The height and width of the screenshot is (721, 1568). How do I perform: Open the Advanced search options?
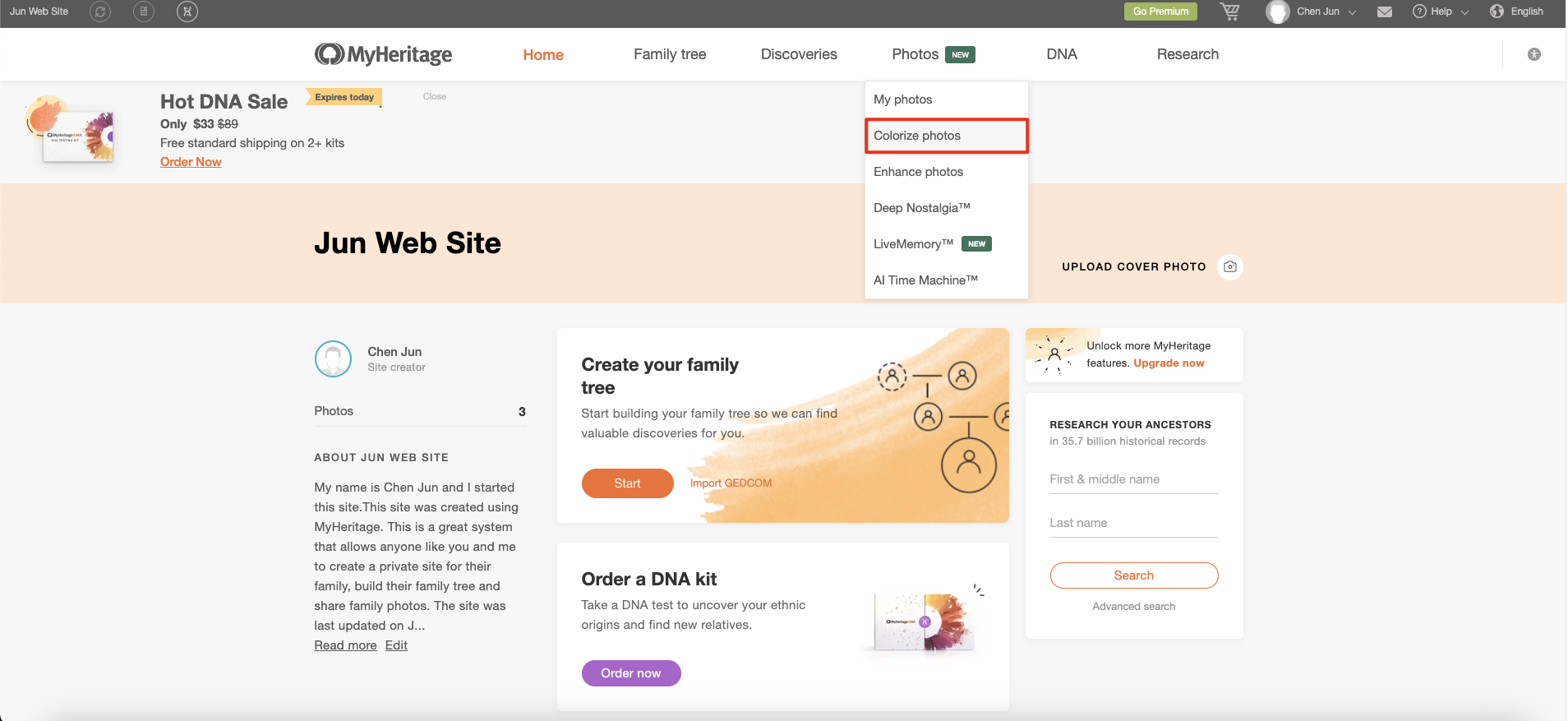pyautogui.click(x=1133, y=606)
